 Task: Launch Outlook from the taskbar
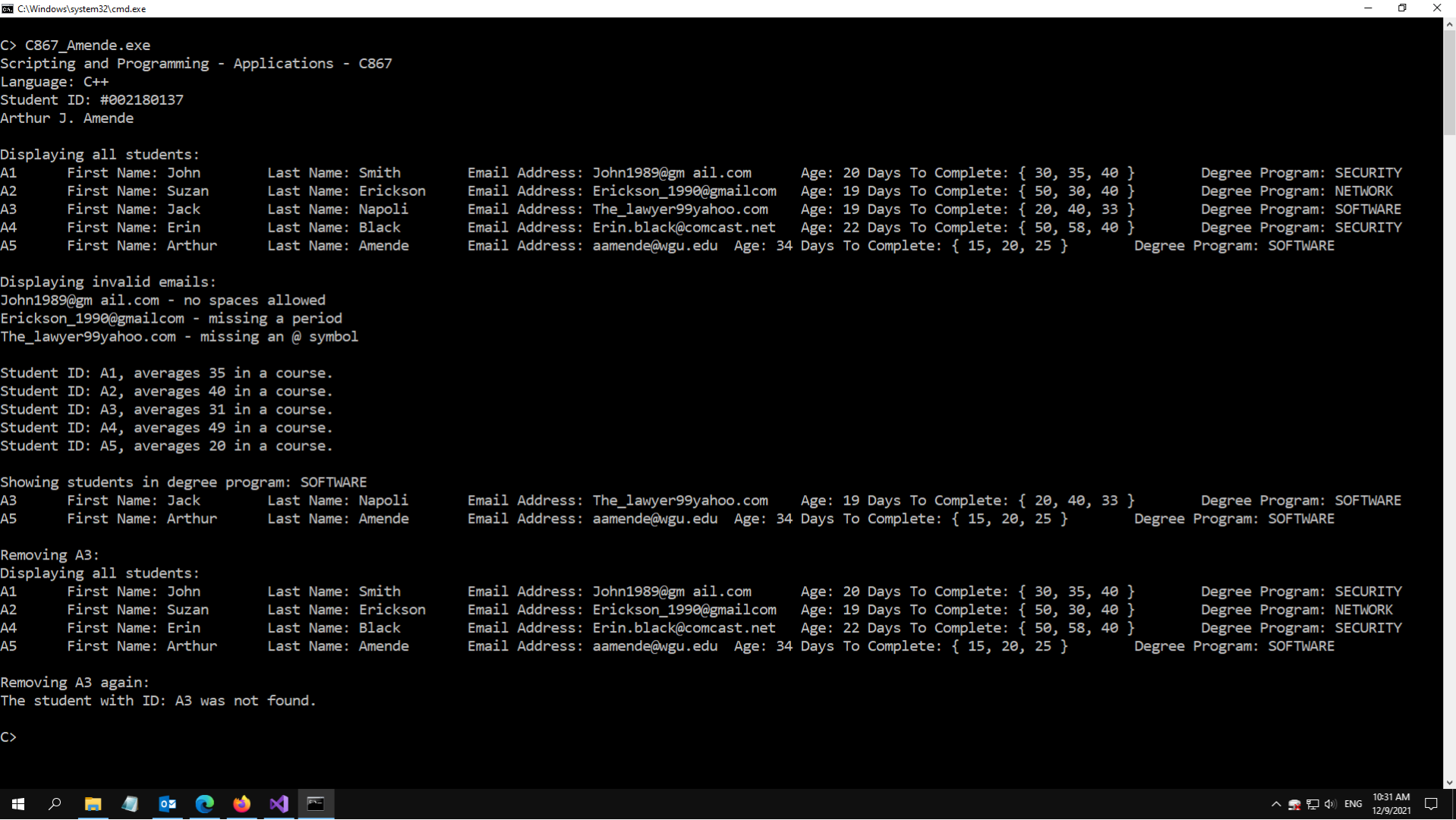point(167,803)
